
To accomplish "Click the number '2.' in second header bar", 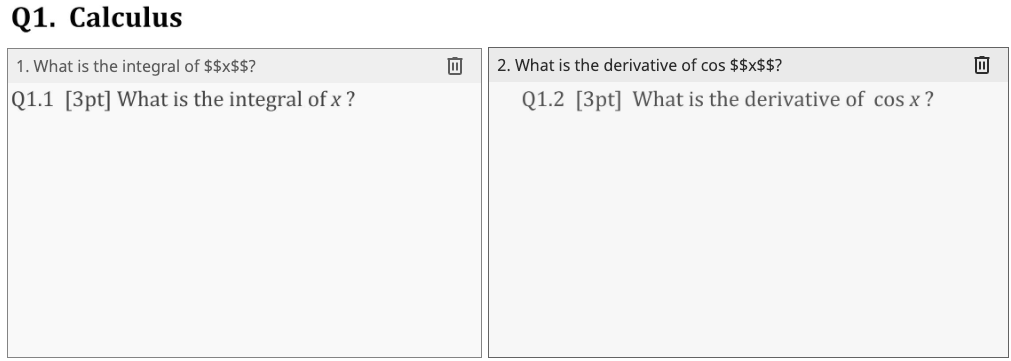I will click(504, 65).
